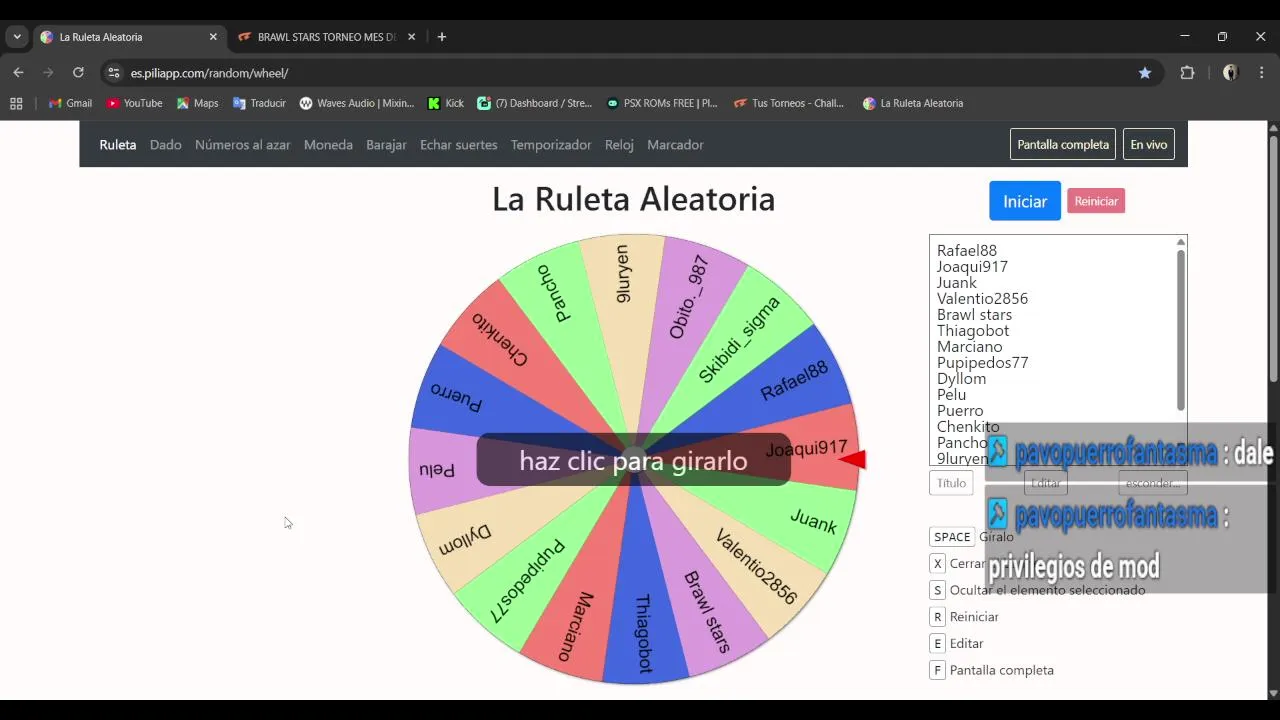Open Echar suertes page
1280x720 pixels.
pos(459,145)
